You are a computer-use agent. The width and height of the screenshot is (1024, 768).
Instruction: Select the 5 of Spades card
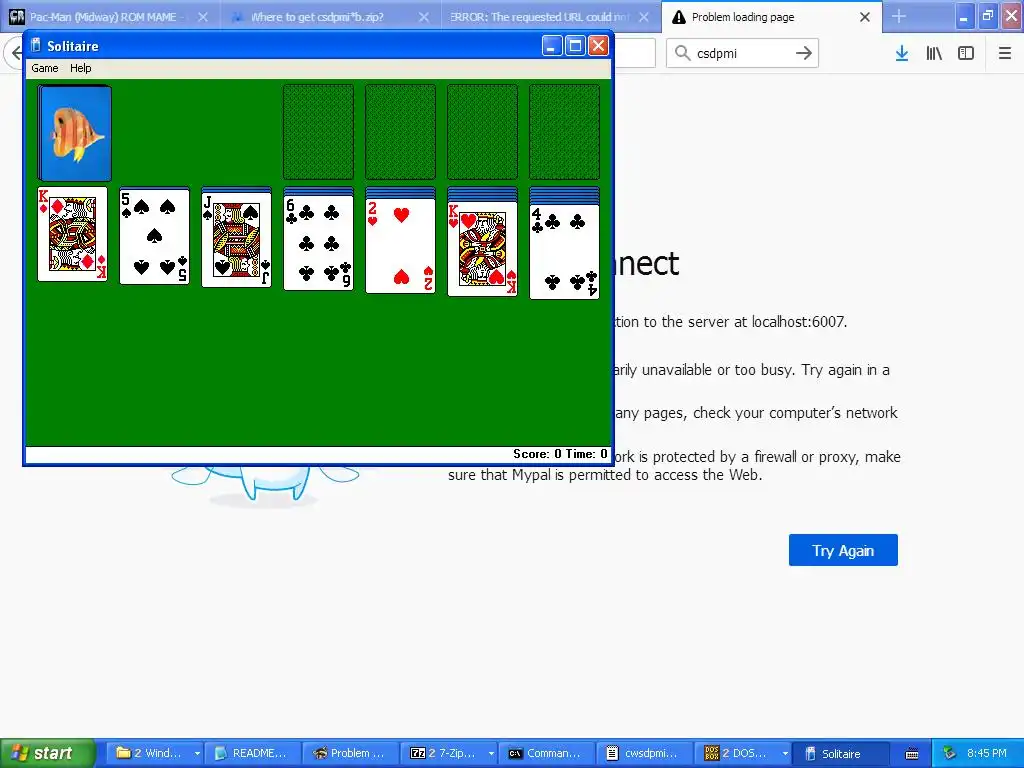tap(154, 236)
